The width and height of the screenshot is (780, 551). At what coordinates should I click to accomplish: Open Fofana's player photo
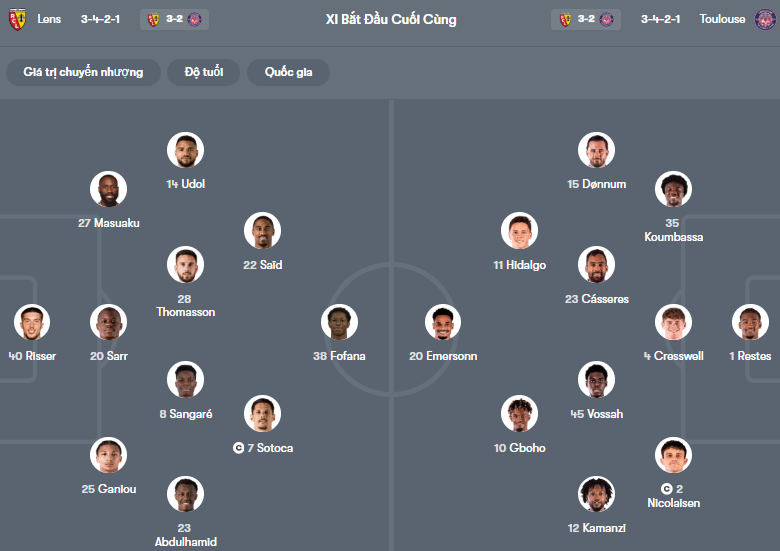pyautogui.click(x=339, y=323)
